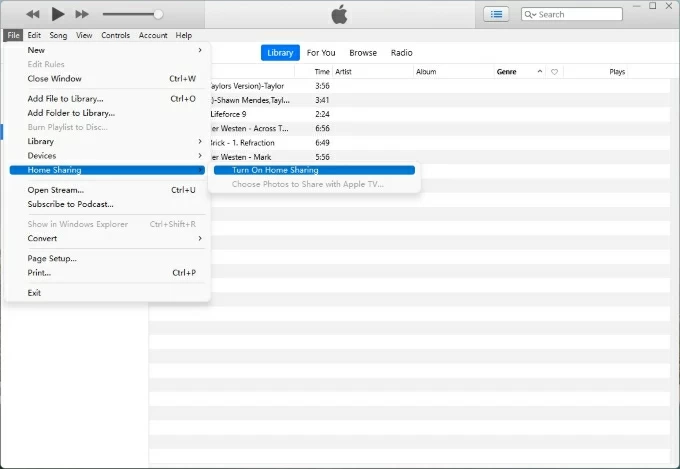The image size is (680, 469).
Task: Switch to the For You tab
Action: [x=321, y=53]
